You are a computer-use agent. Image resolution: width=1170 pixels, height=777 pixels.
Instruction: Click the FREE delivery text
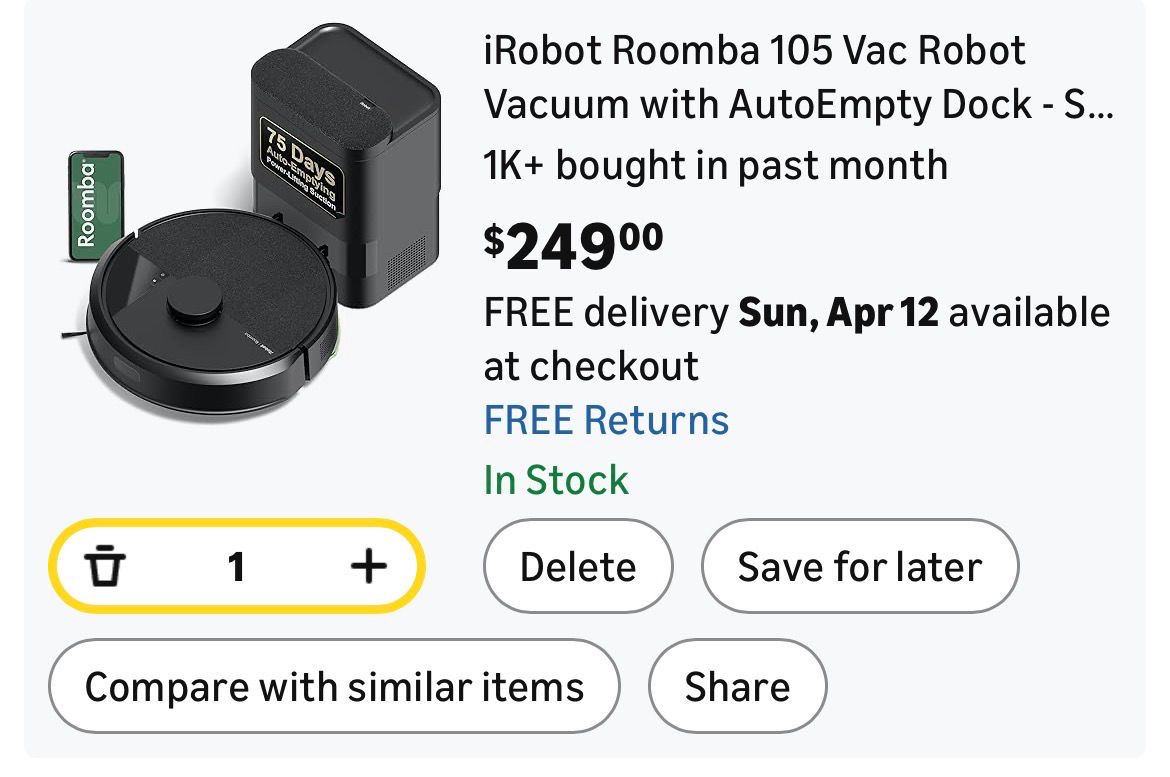pos(606,313)
